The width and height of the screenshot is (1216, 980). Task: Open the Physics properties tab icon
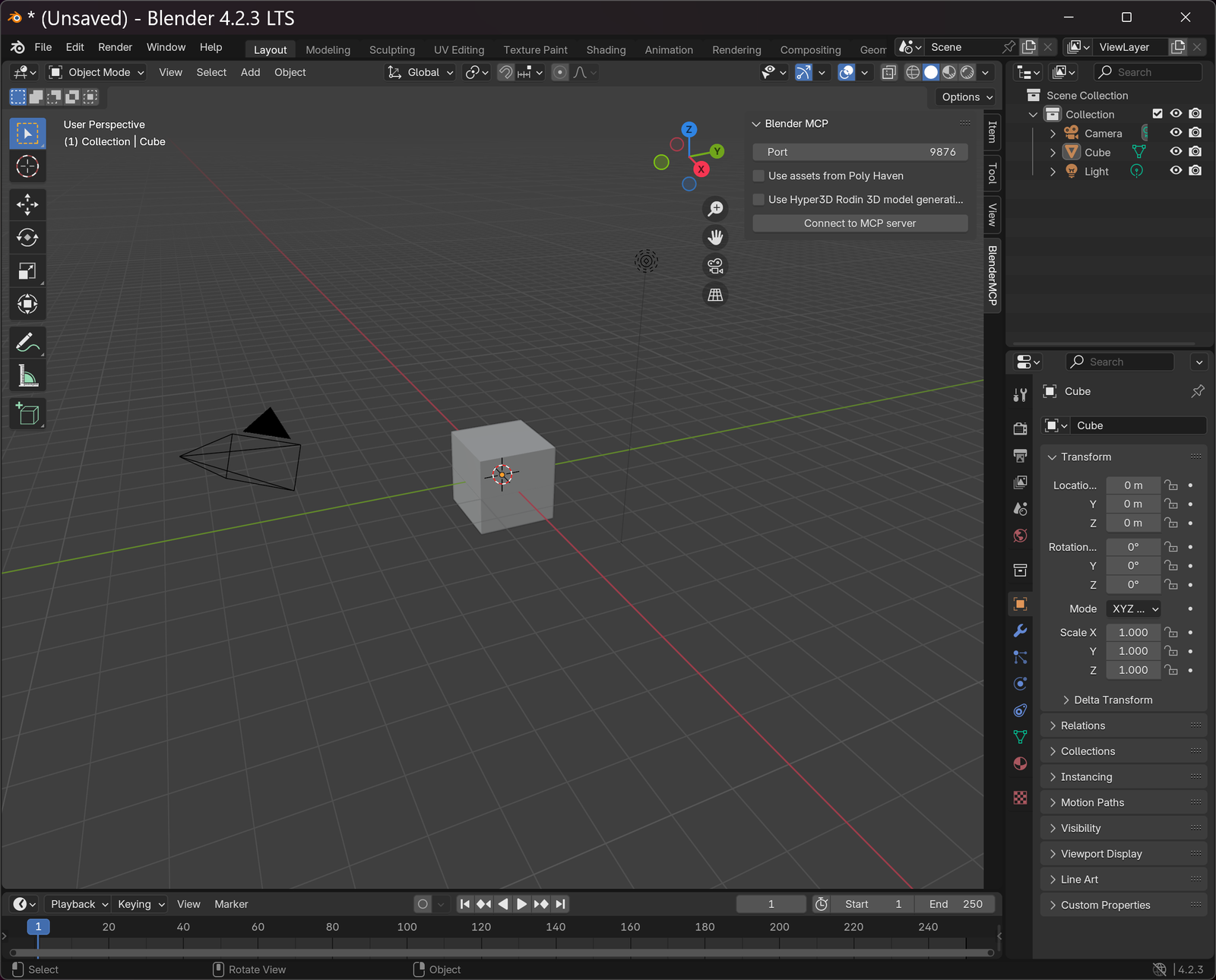click(x=1020, y=684)
